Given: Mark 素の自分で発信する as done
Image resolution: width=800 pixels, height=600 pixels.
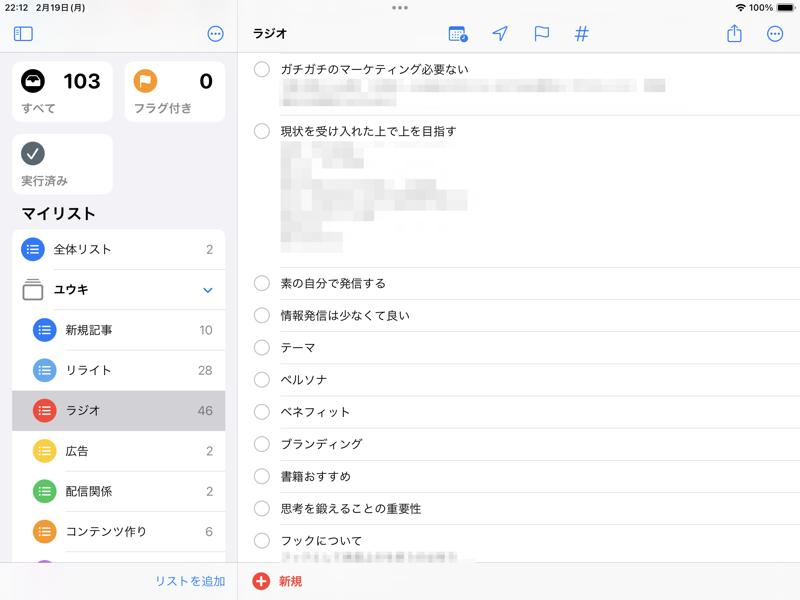Looking at the screenshot, I should click(262, 283).
